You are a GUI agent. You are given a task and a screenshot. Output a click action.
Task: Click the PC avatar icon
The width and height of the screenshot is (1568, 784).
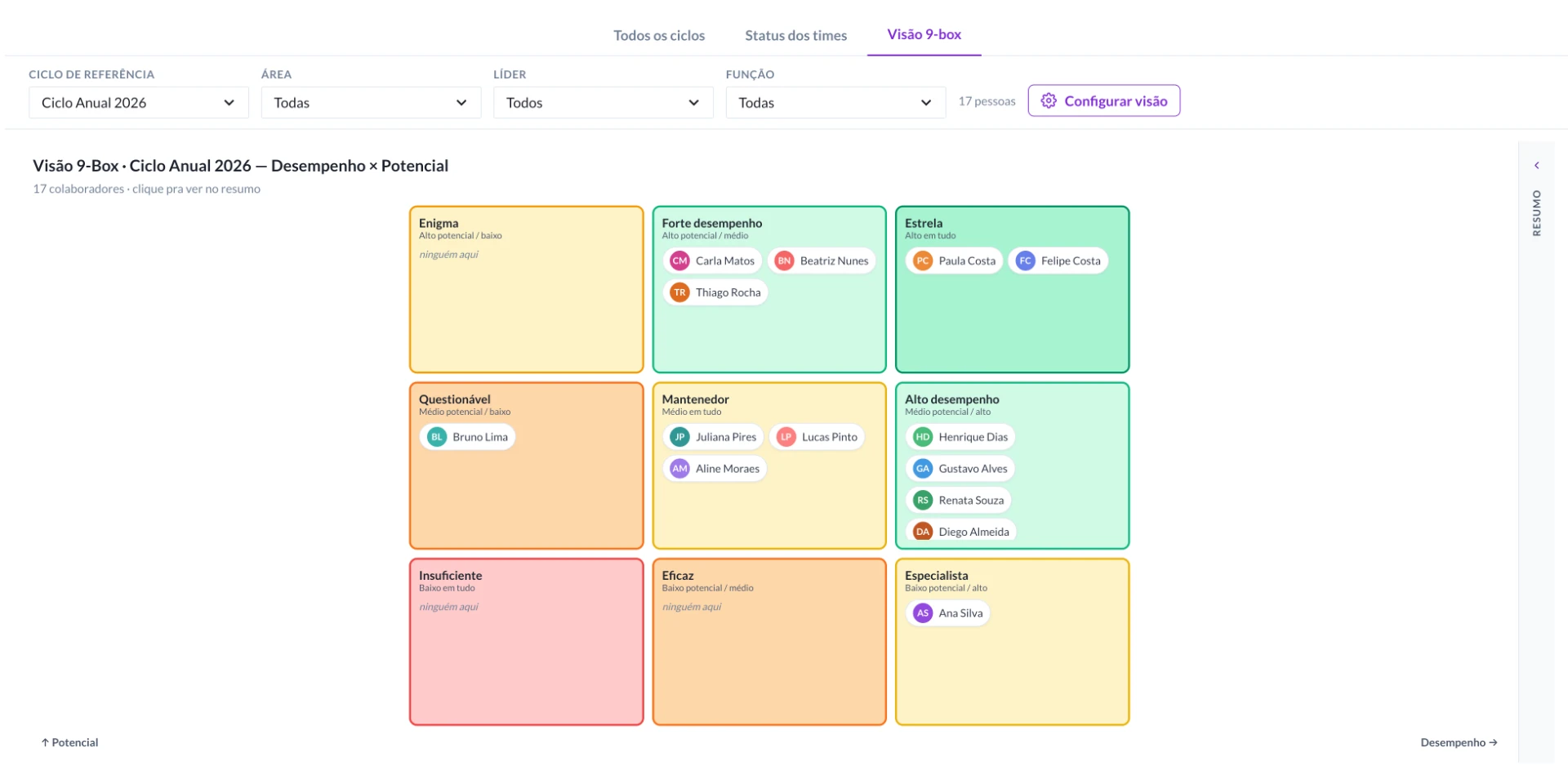click(923, 261)
